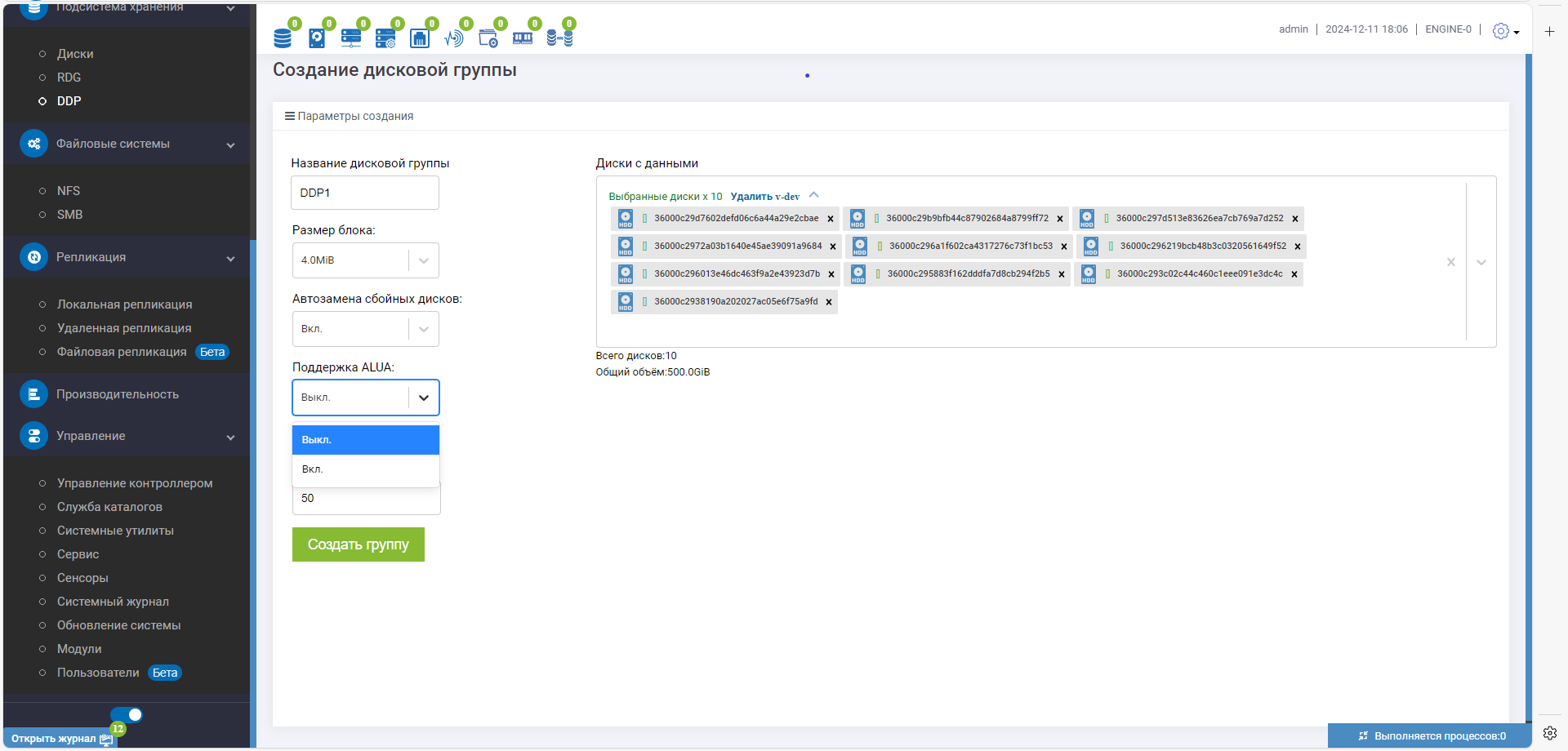Click the Создать группу button
Viewport: 1568px width, 751px height.
click(359, 544)
